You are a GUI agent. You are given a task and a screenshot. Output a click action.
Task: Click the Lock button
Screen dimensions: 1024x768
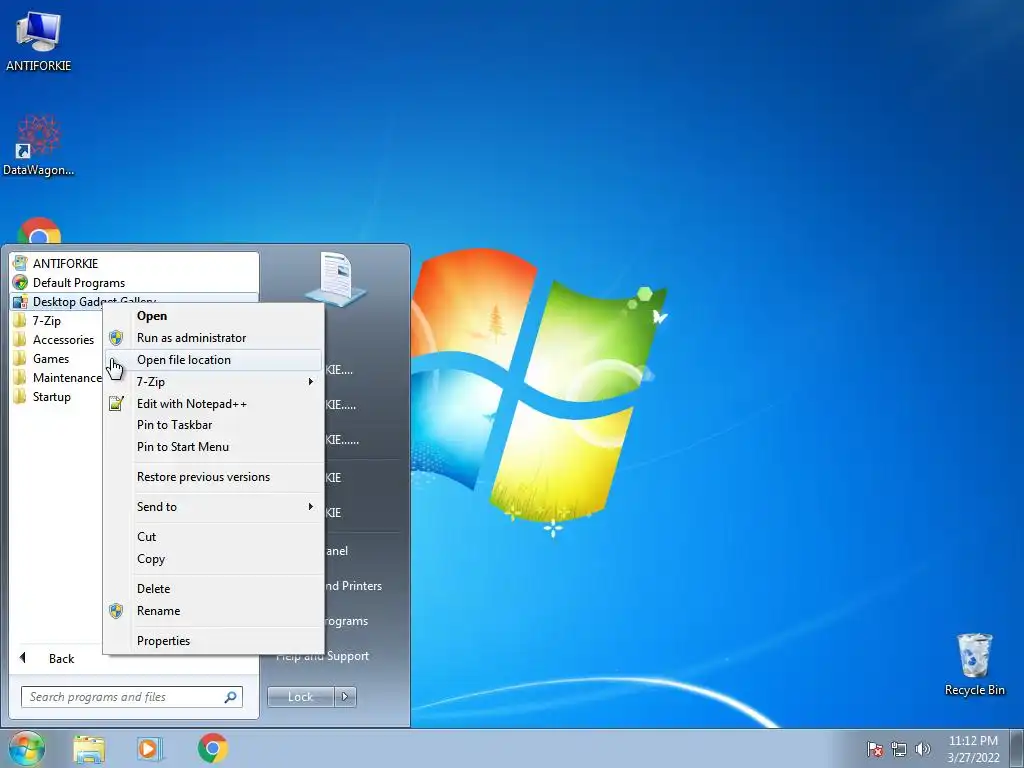300,697
